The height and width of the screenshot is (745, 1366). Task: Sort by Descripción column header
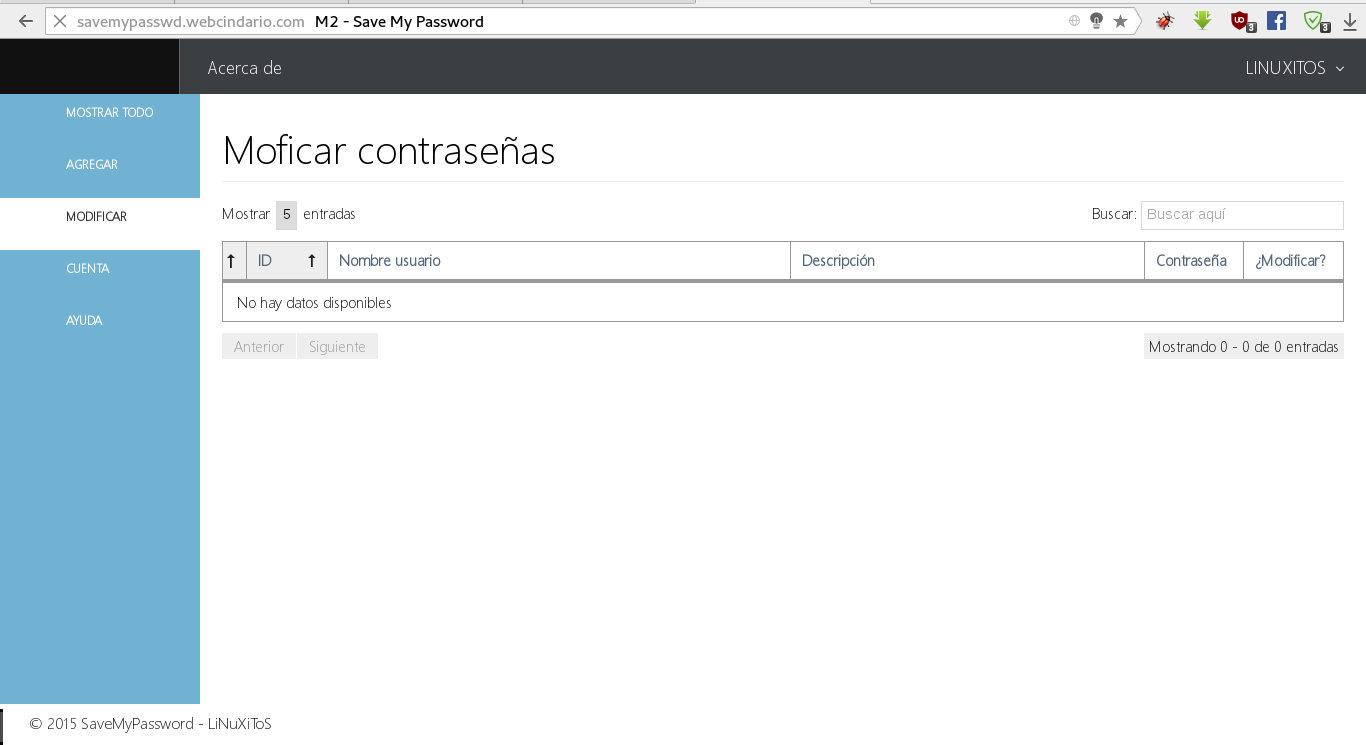click(x=967, y=261)
